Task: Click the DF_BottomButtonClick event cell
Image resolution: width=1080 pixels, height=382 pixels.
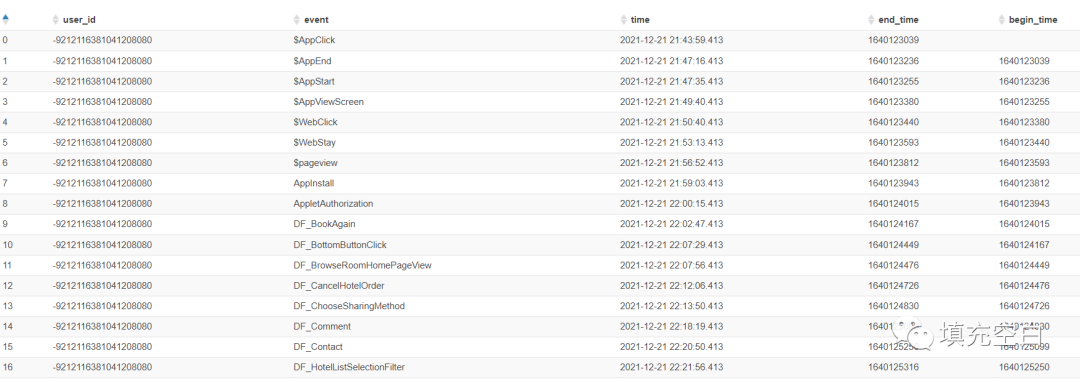Action: (x=340, y=244)
